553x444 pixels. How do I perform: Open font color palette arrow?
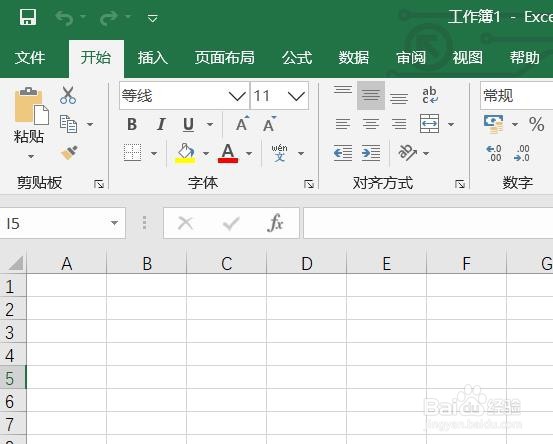tap(249, 153)
